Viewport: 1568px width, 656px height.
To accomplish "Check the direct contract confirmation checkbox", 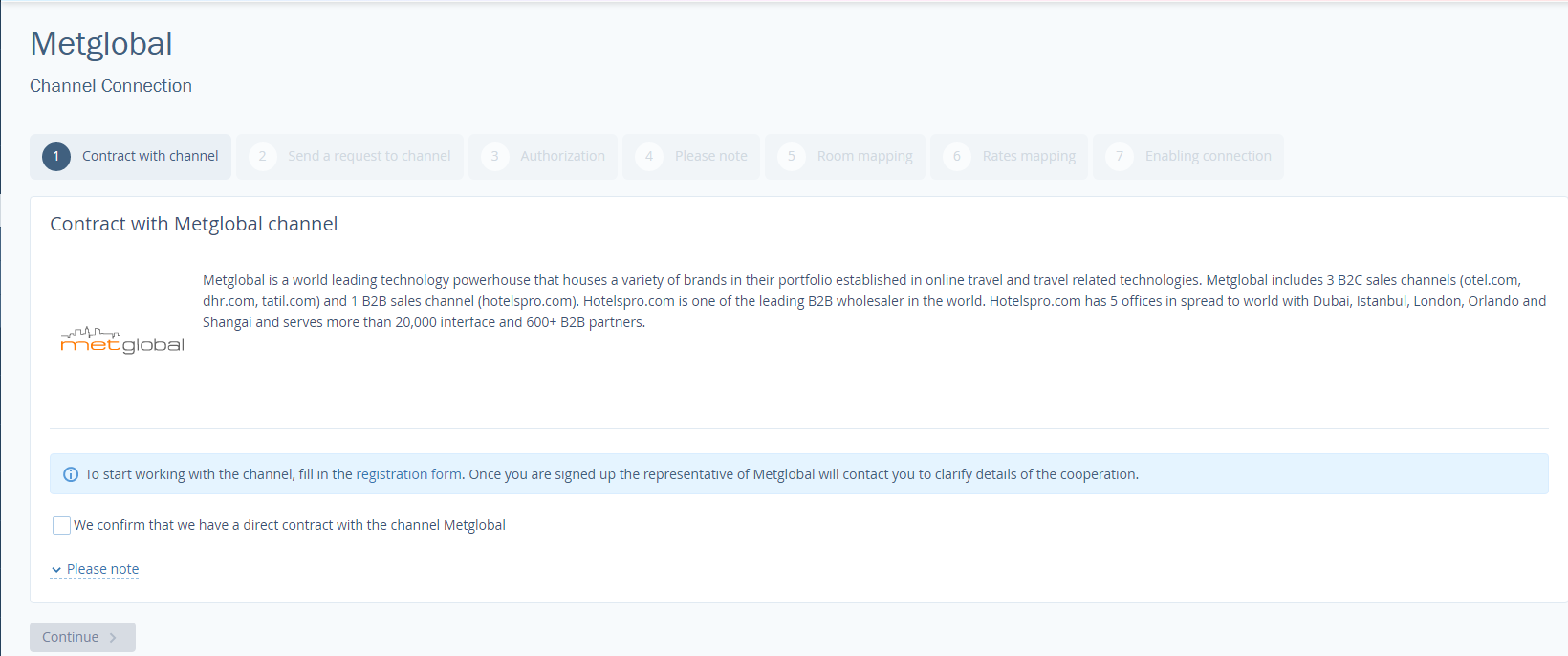I will [61, 525].
